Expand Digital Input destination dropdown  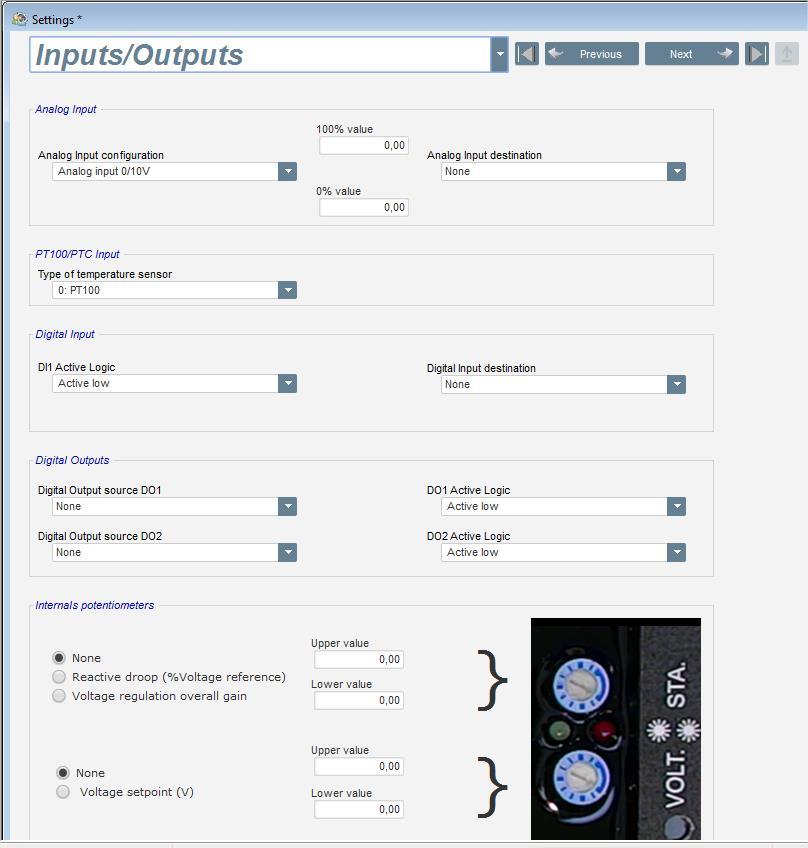pos(677,385)
